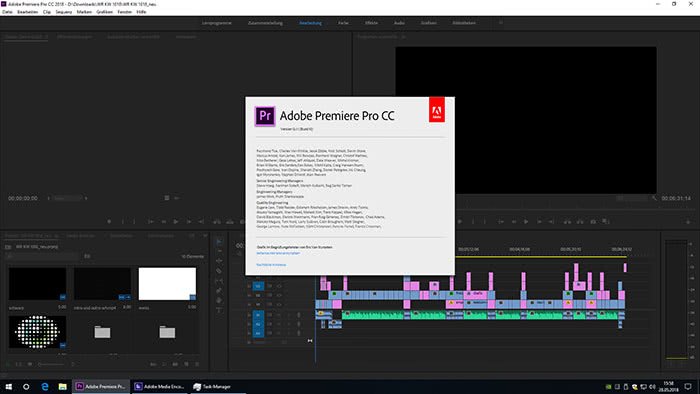Open Source monitor zoom level dropdown
Image resolution: width=700 pixels, height=394 pixels.
tap(68, 198)
